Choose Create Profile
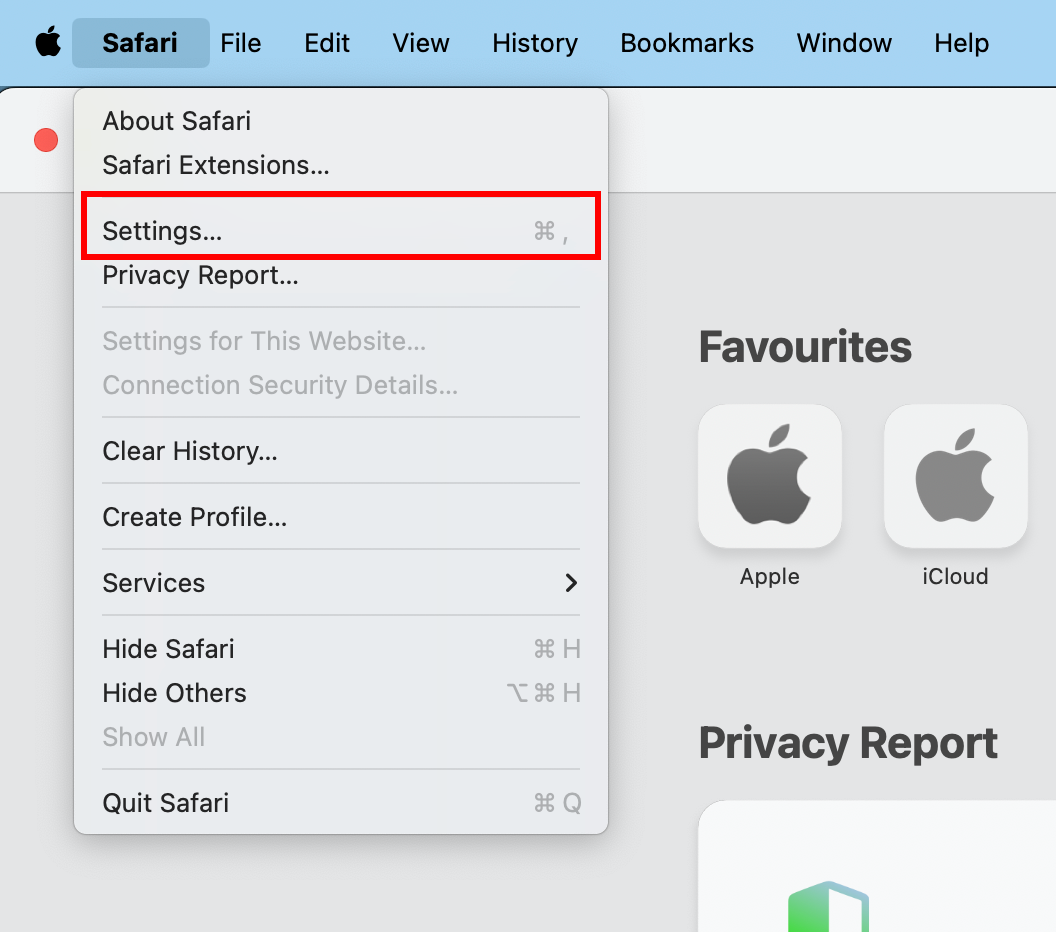Image resolution: width=1056 pixels, height=932 pixels. pos(194,517)
